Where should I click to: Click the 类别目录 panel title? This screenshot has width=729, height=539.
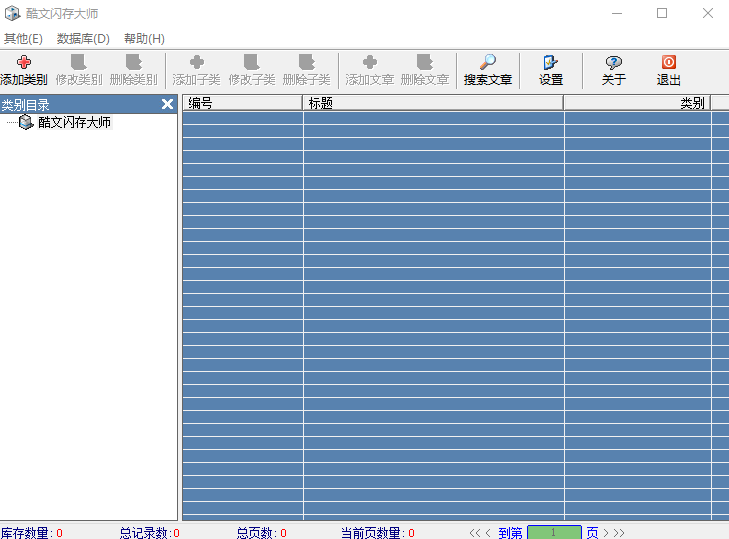pos(26,105)
